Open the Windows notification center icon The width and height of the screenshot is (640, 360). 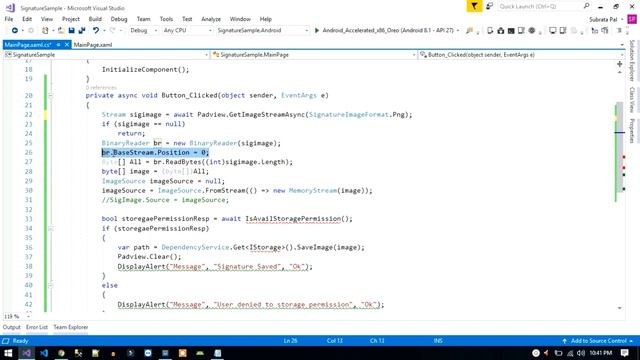click(624, 353)
